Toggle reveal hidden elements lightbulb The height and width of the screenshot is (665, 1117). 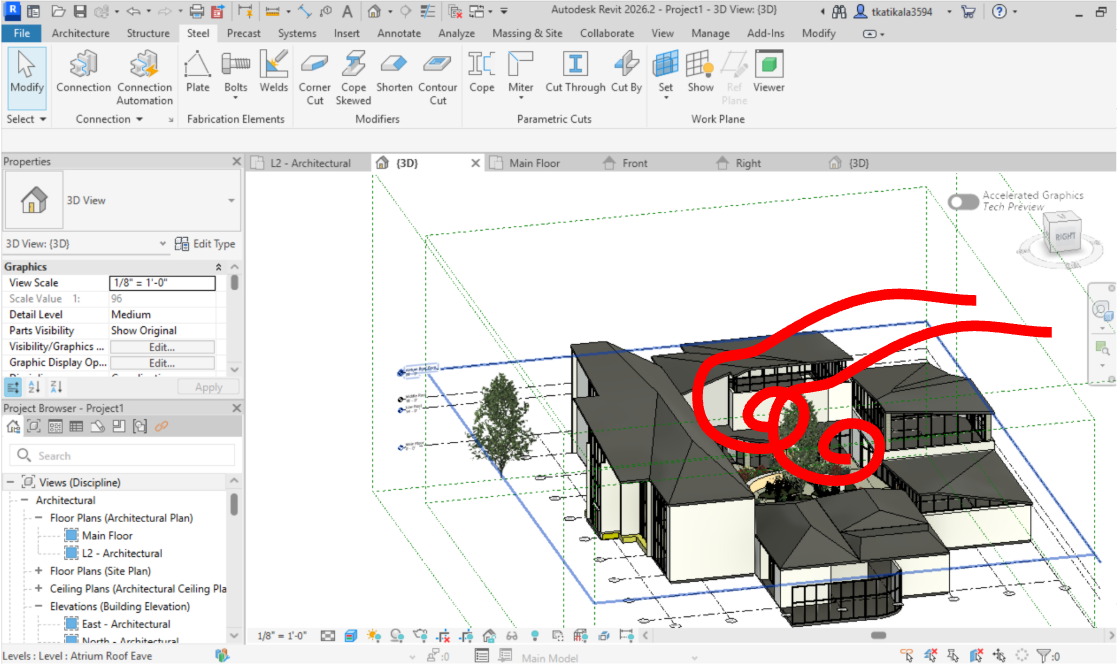point(534,636)
